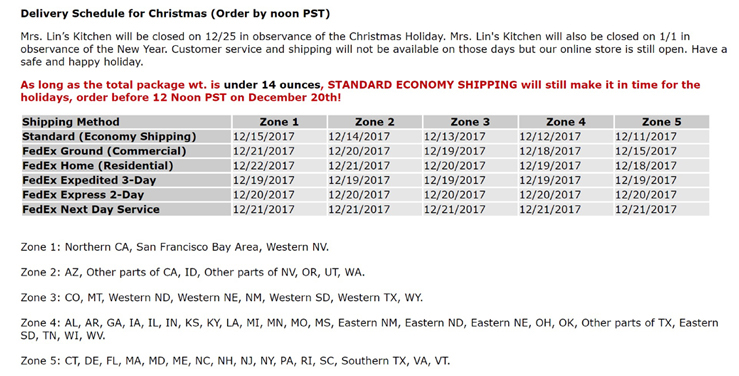Click the Delivery Schedule for Christmas heading

pos(175,14)
